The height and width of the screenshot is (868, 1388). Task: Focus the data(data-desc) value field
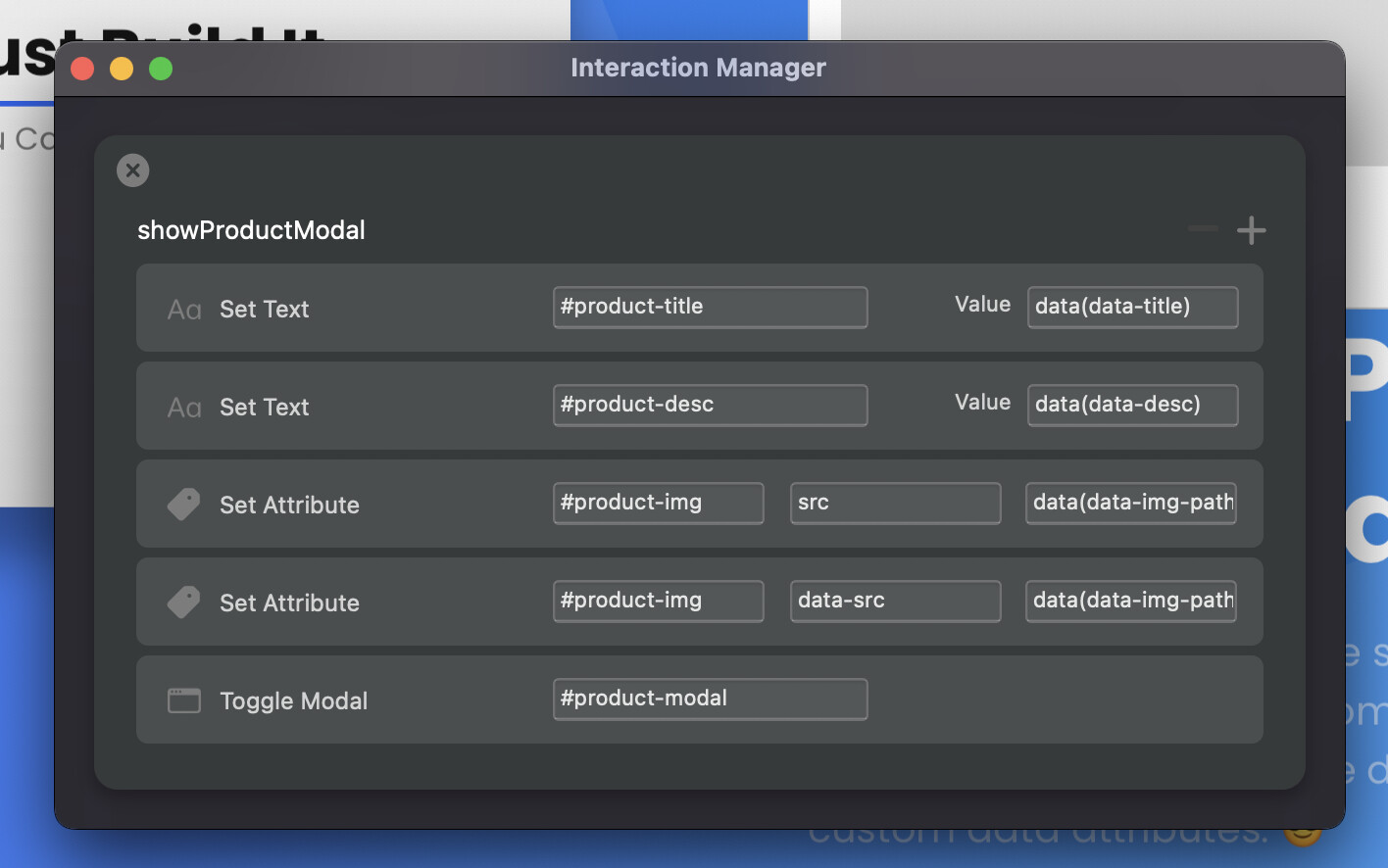[x=1132, y=405]
